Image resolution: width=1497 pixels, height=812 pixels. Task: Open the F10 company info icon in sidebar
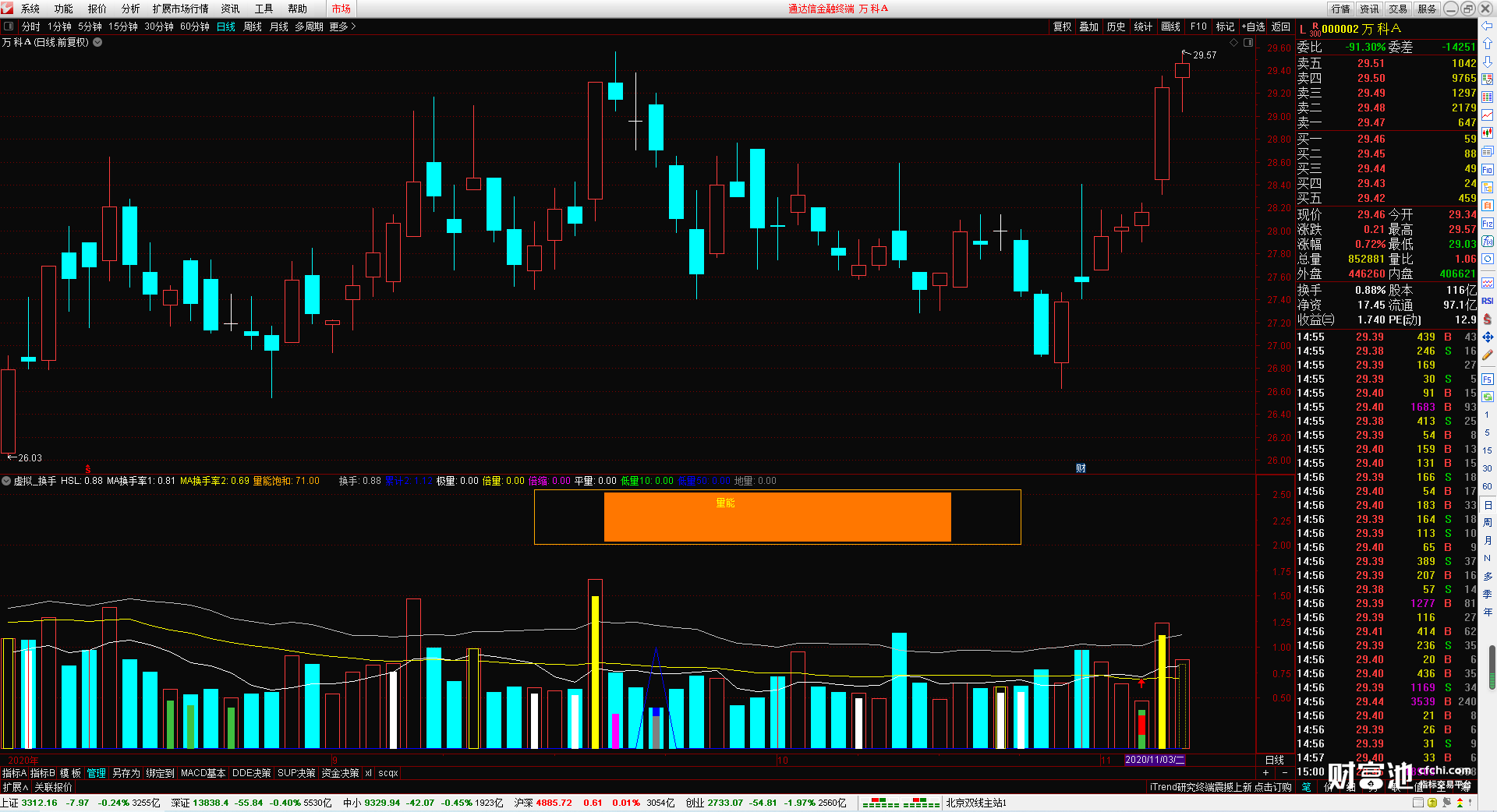click(x=1487, y=169)
